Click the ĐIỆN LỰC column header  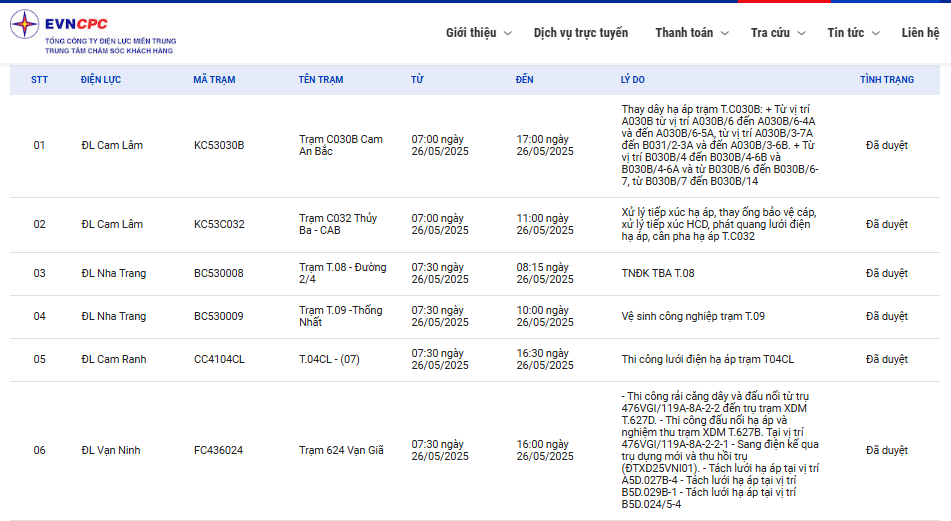101,79
